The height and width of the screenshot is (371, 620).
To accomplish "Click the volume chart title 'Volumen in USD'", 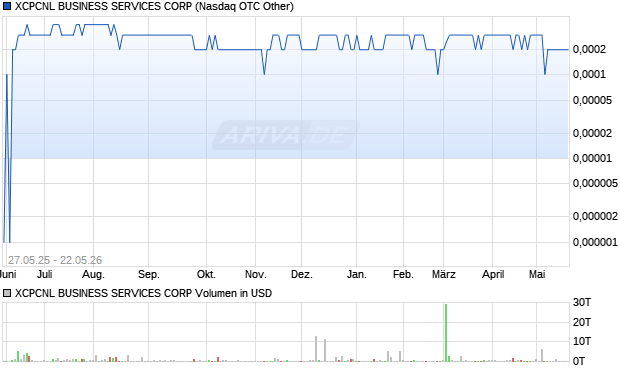I will (233, 293).
